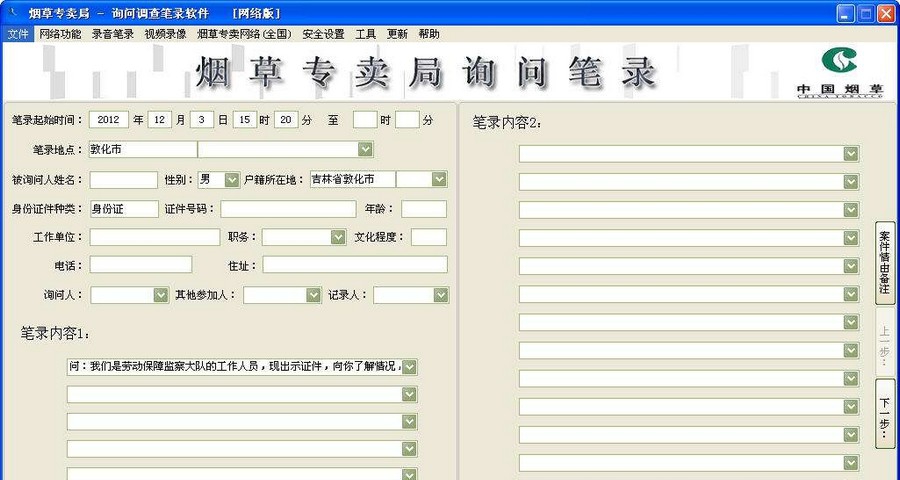Open the 记录人 dropdown

click(x=411, y=295)
